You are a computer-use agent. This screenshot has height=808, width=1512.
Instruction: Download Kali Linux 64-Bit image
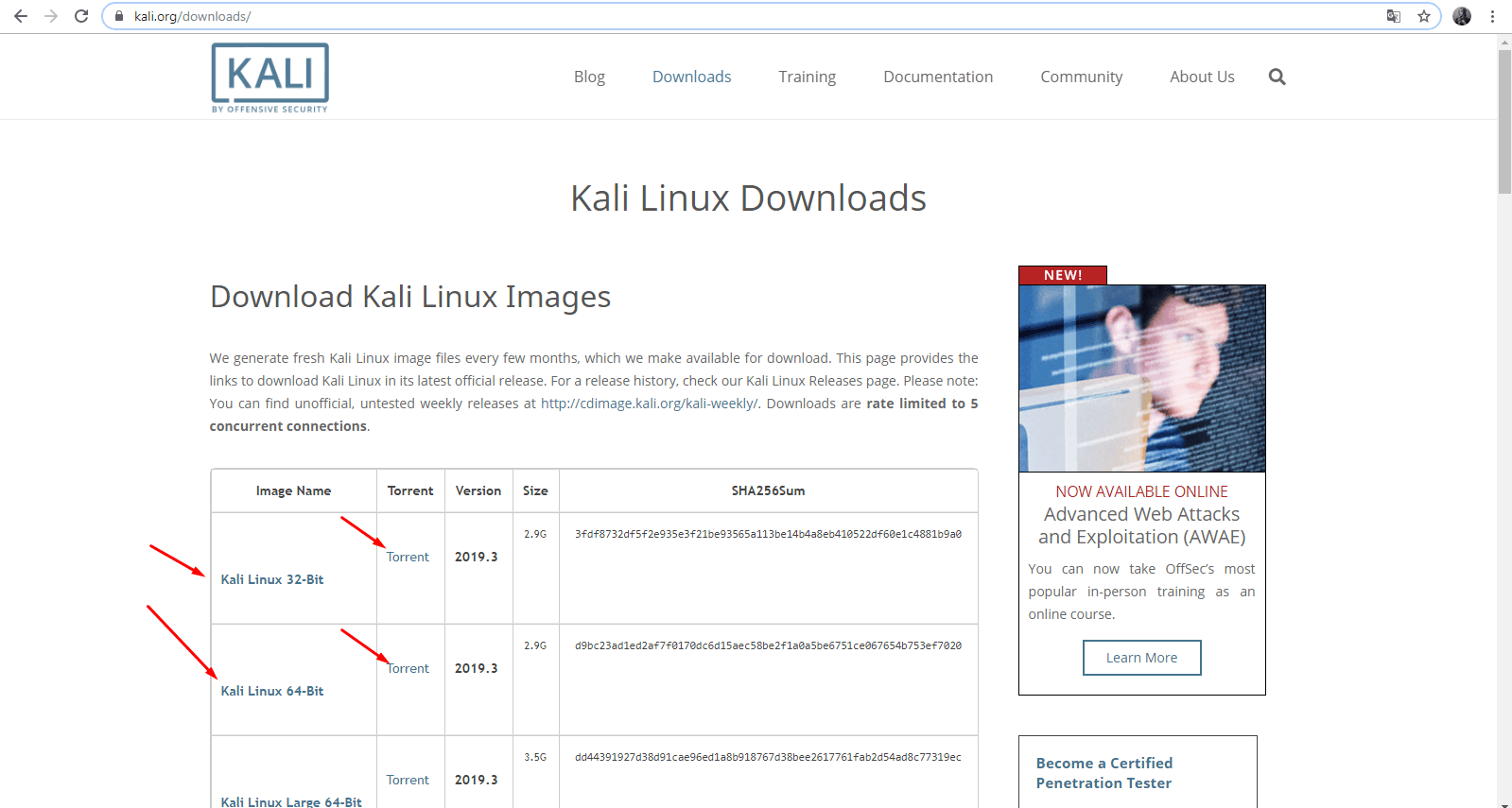[272, 691]
